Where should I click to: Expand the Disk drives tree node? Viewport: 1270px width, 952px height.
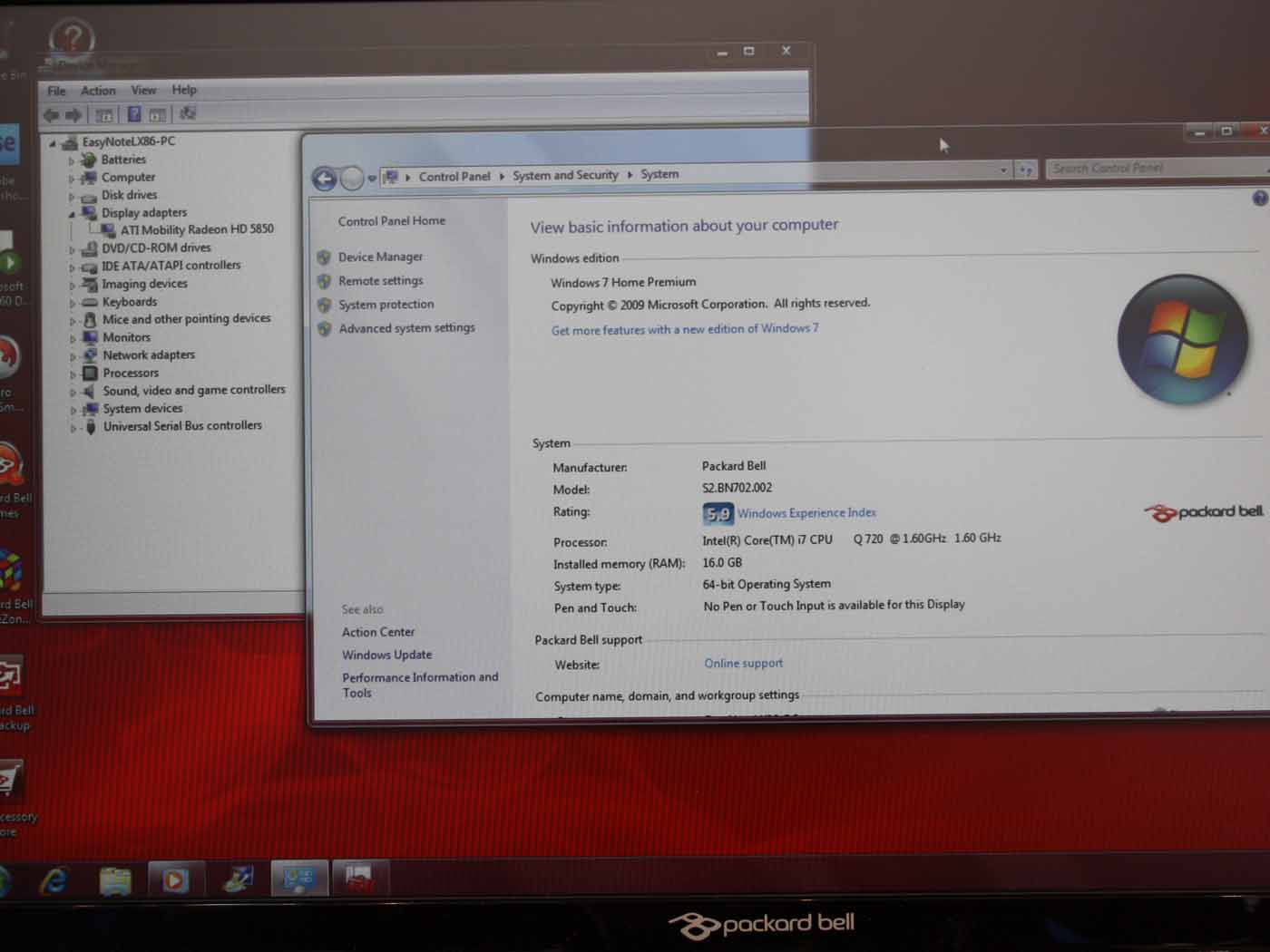(72, 197)
